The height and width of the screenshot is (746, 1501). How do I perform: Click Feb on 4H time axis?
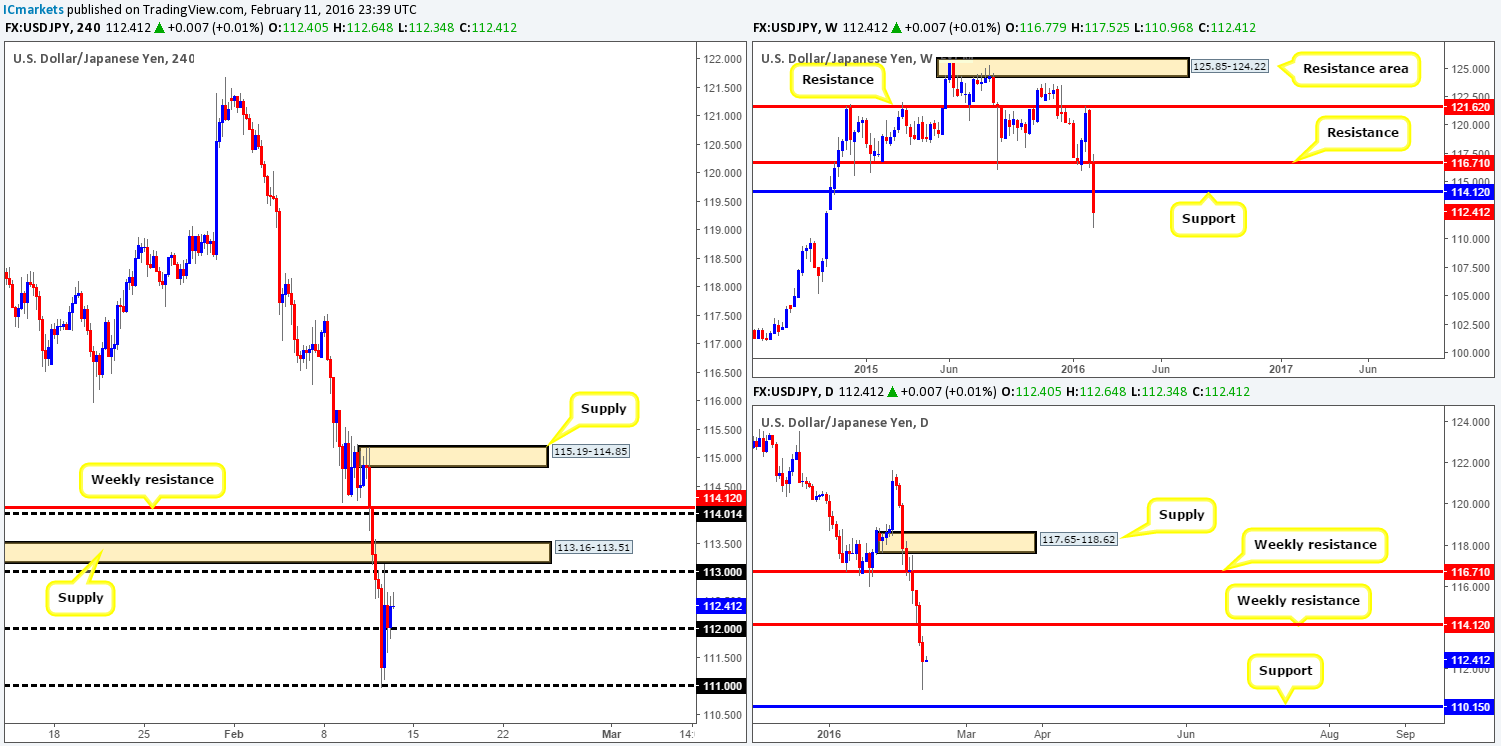click(x=232, y=732)
